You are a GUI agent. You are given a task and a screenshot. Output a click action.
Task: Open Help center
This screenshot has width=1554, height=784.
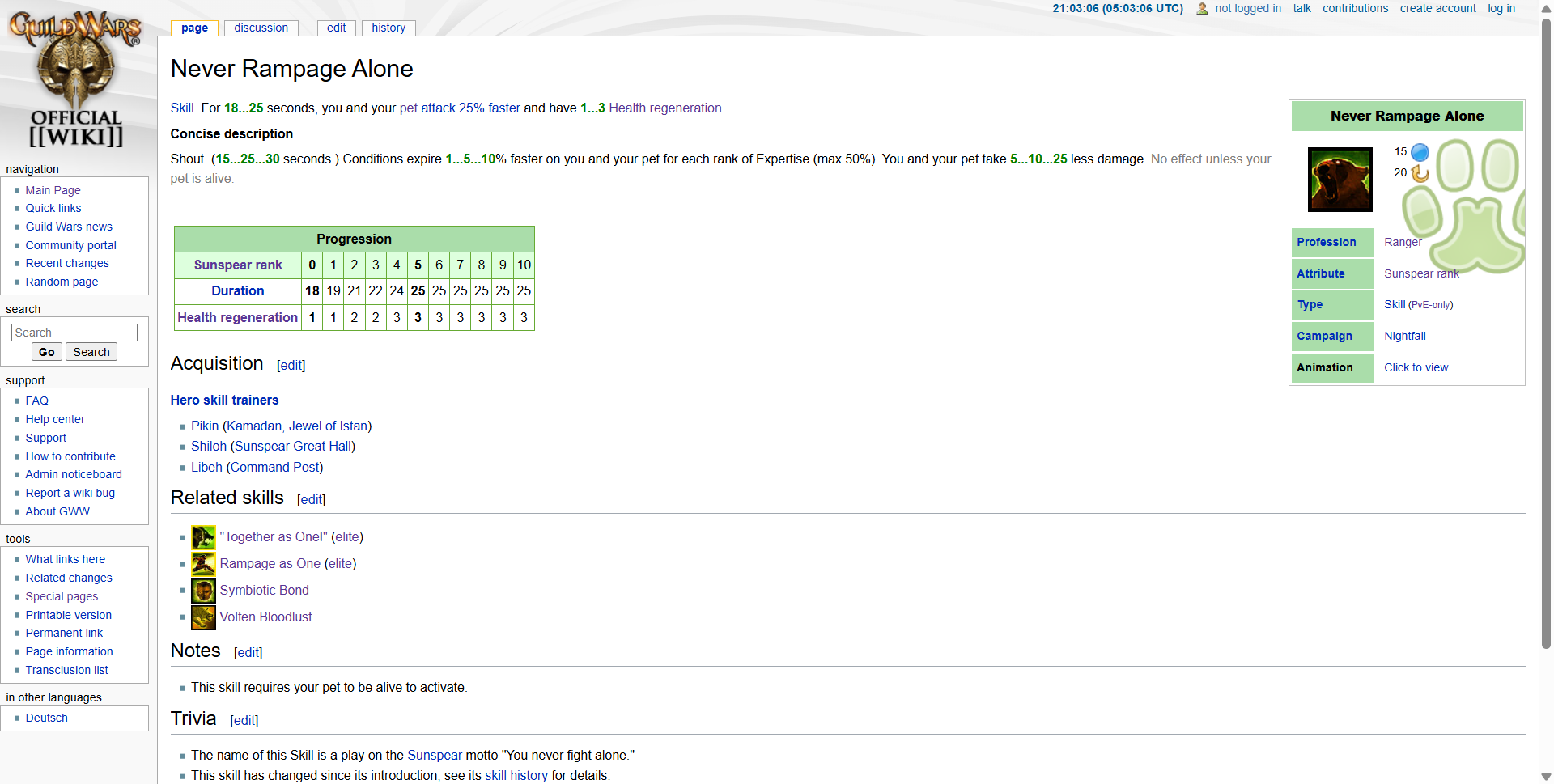pyautogui.click(x=55, y=419)
